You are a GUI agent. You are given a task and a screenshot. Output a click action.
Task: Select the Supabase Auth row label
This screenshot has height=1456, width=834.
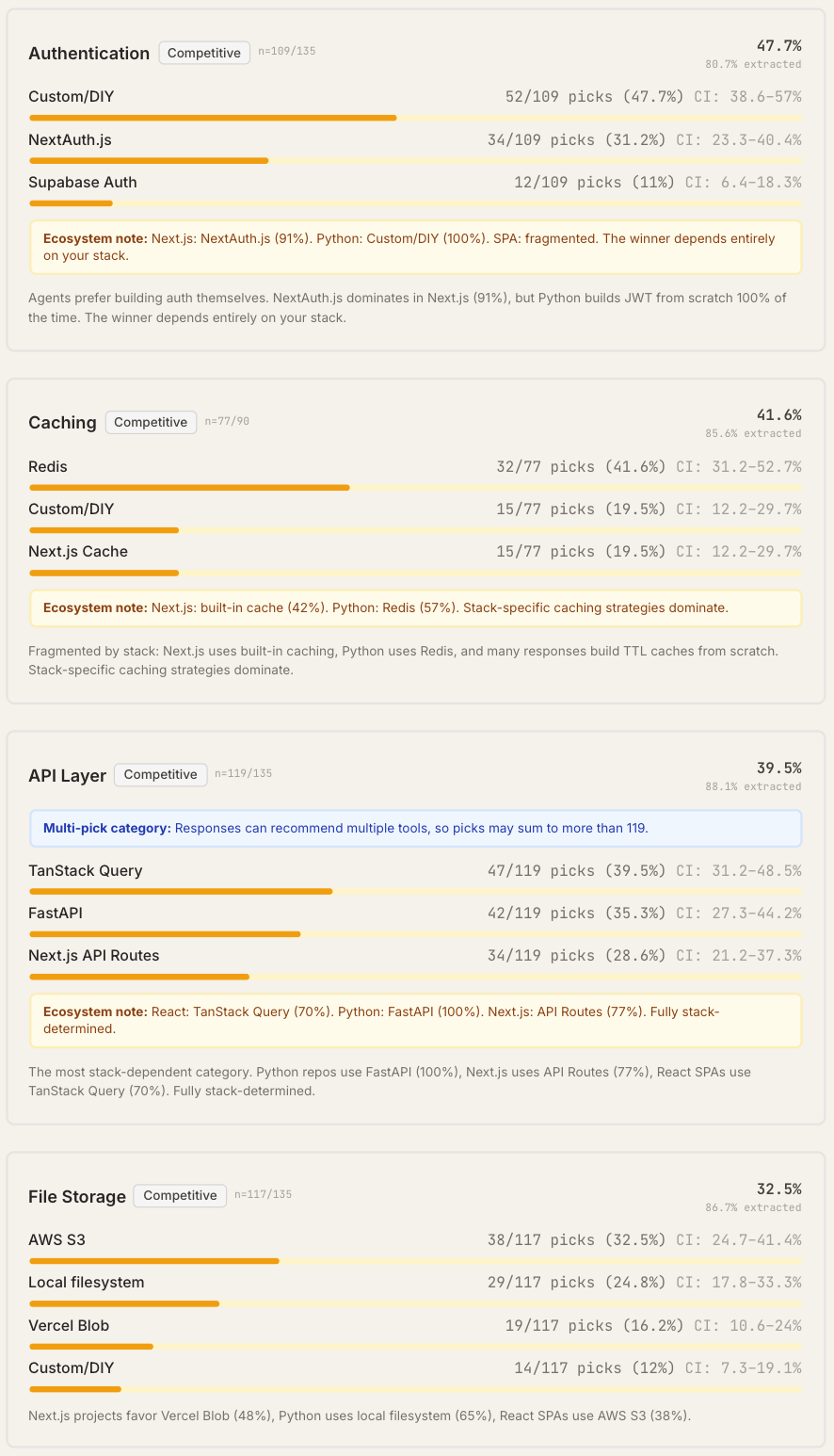point(83,183)
